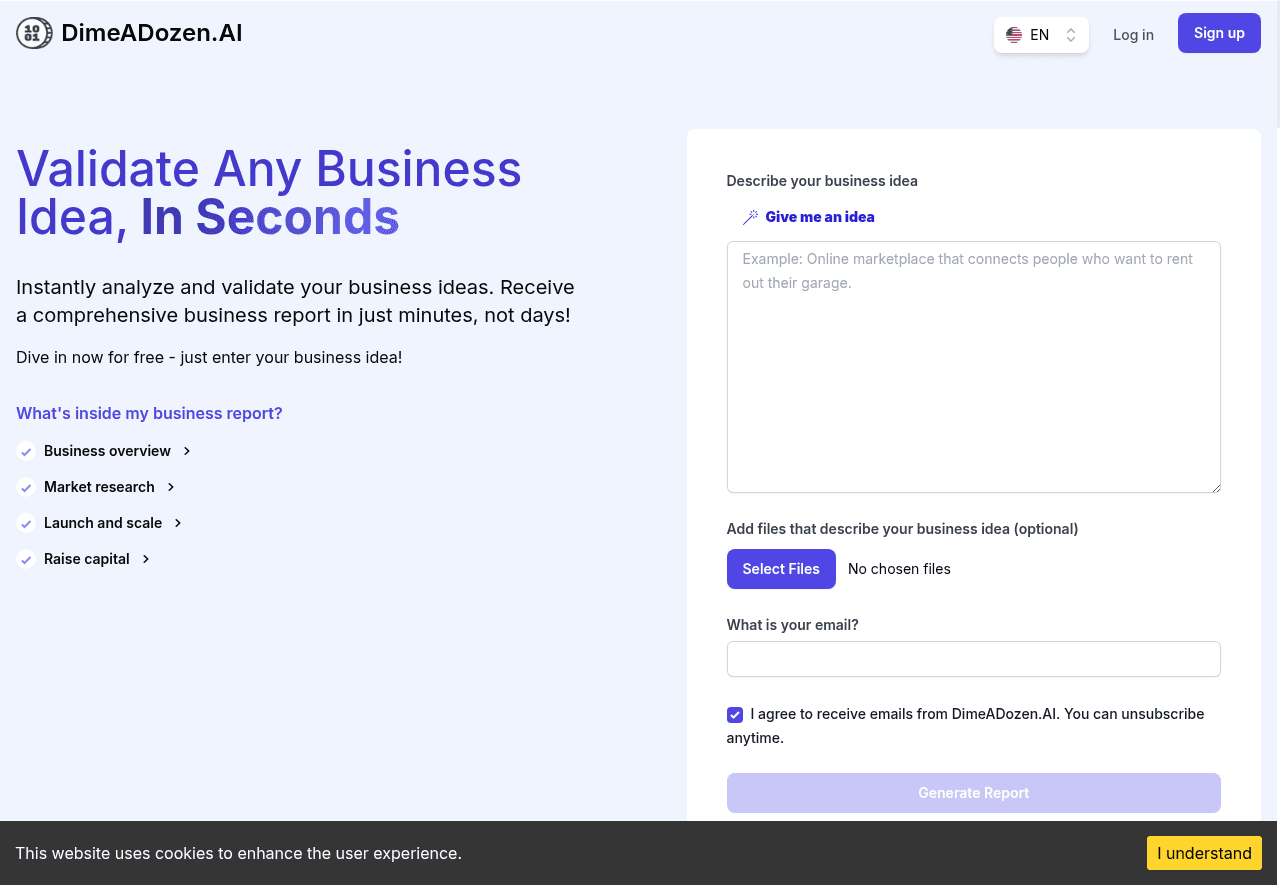Click the Give me an idea link
Image resolution: width=1280 pixels, height=885 pixels.
point(820,217)
